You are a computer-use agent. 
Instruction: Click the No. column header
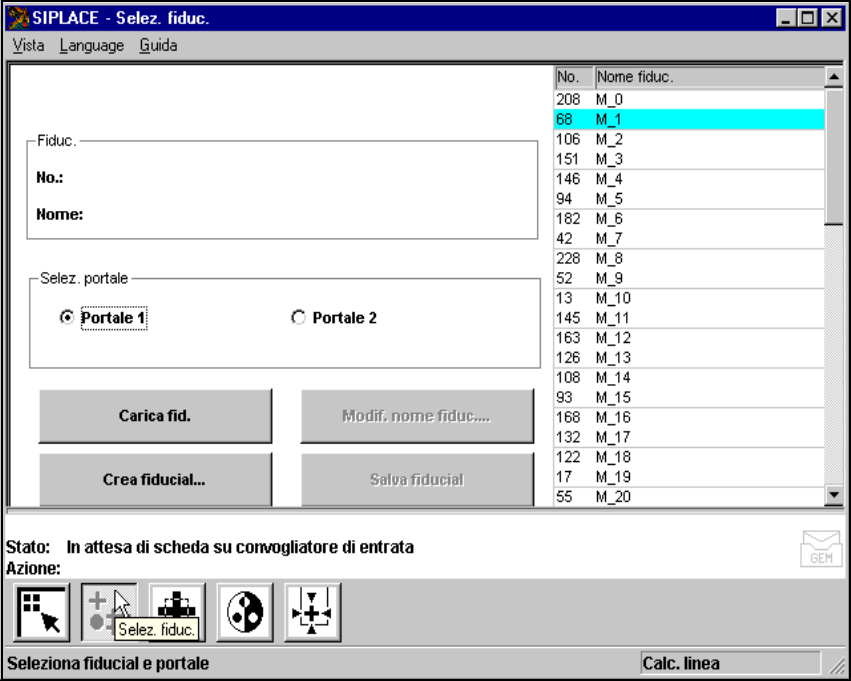pyautogui.click(x=574, y=78)
